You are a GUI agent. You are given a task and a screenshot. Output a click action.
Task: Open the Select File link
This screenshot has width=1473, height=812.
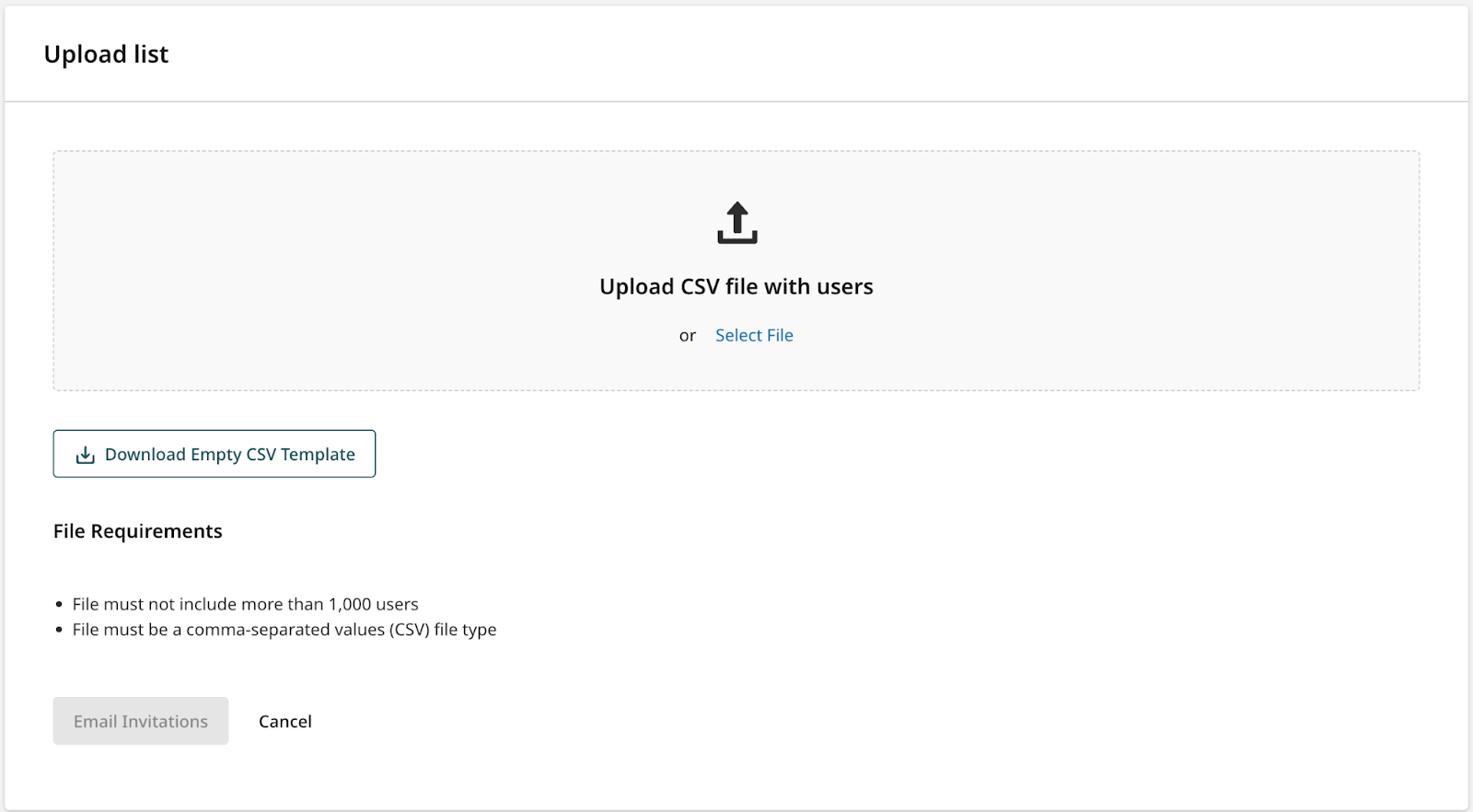click(x=754, y=335)
